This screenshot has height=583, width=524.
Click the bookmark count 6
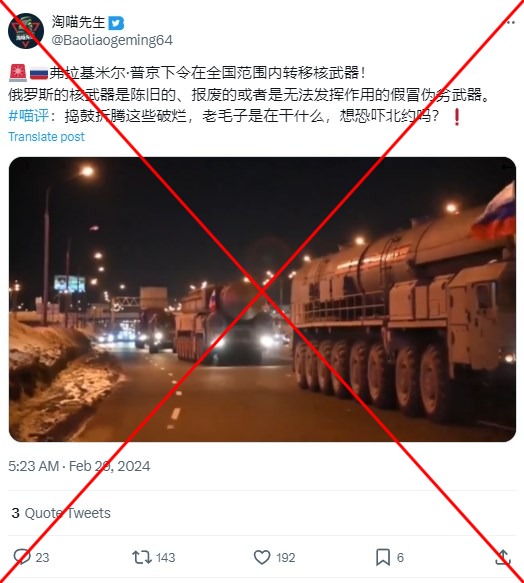click(x=400, y=557)
